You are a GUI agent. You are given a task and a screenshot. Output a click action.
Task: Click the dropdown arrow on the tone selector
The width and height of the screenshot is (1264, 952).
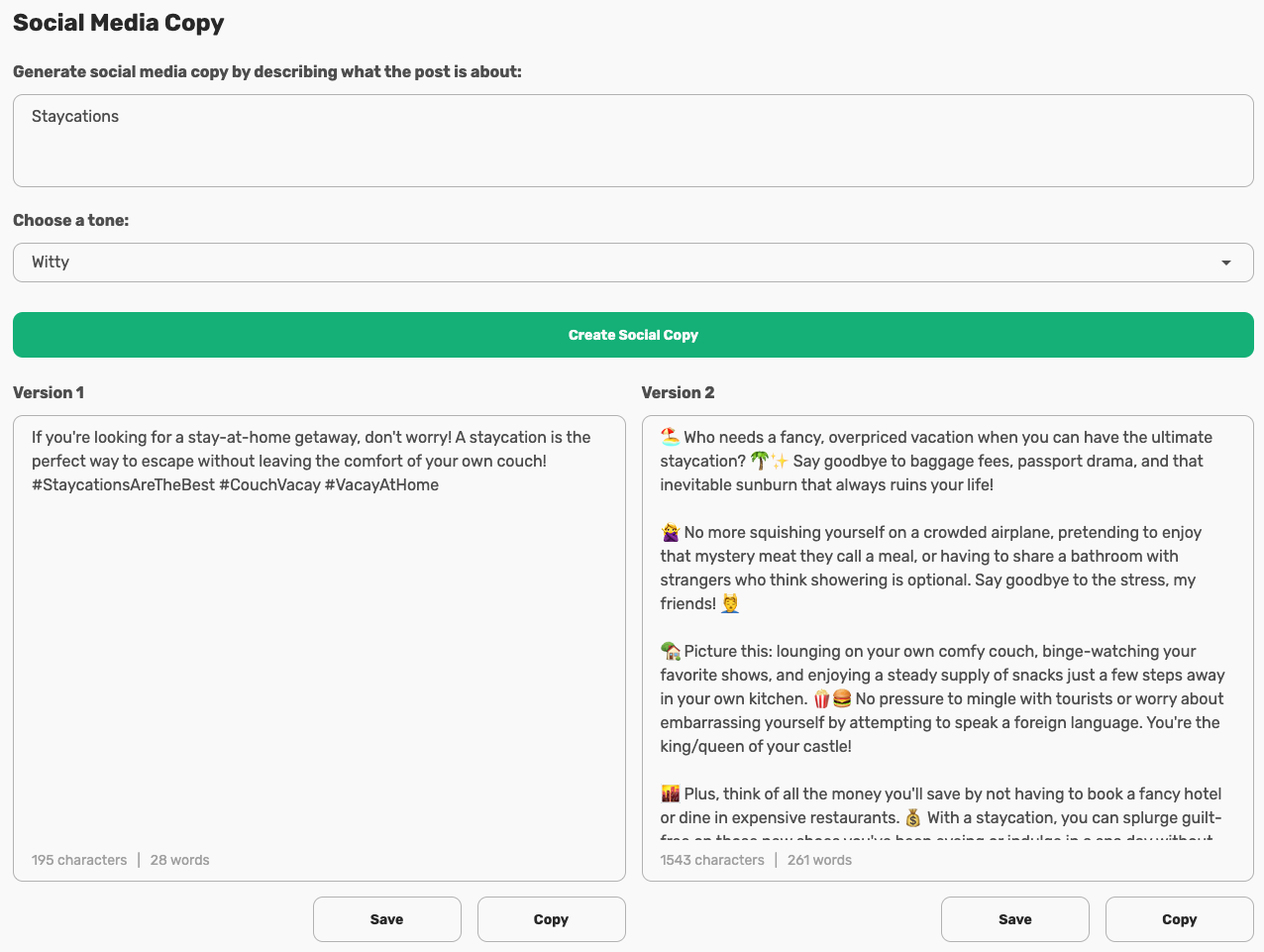pyautogui.click(x=1226, y=263)
